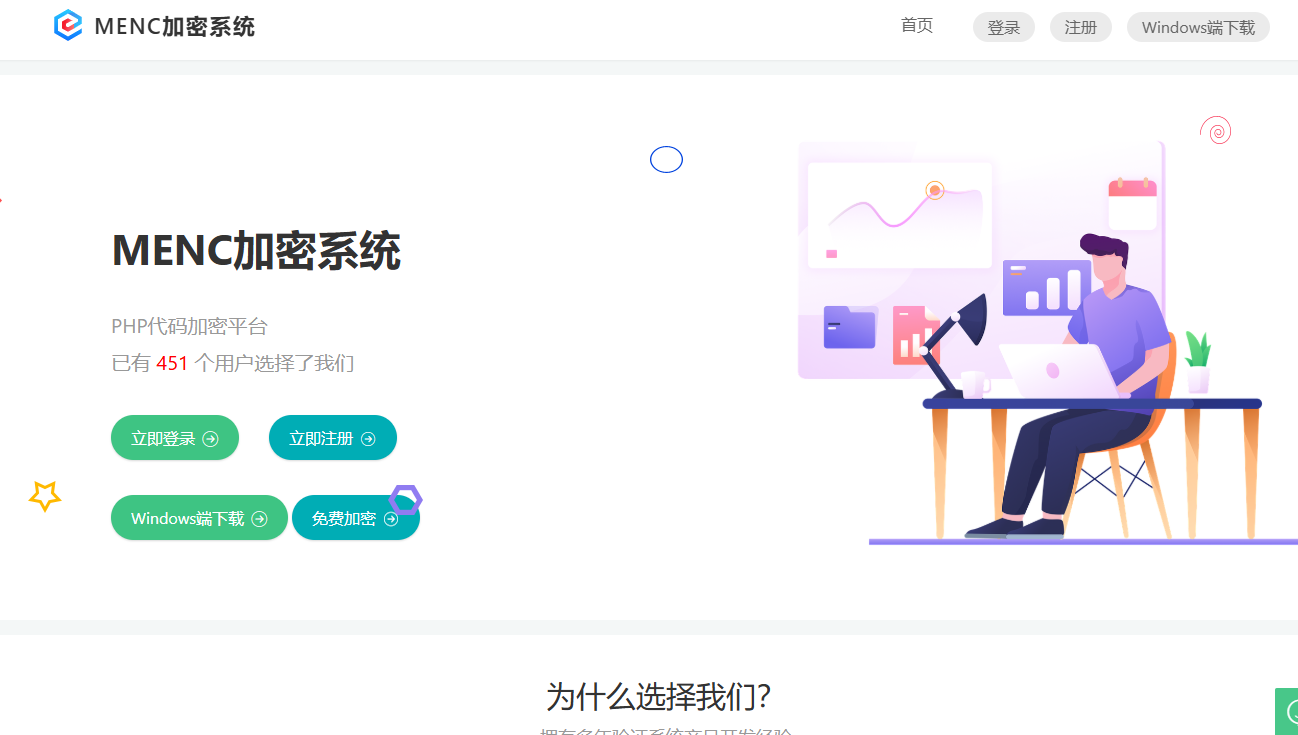Open Windows端下载 in the top navigation
This screenshot has height=735, width=1298.
pos(1198,27)
